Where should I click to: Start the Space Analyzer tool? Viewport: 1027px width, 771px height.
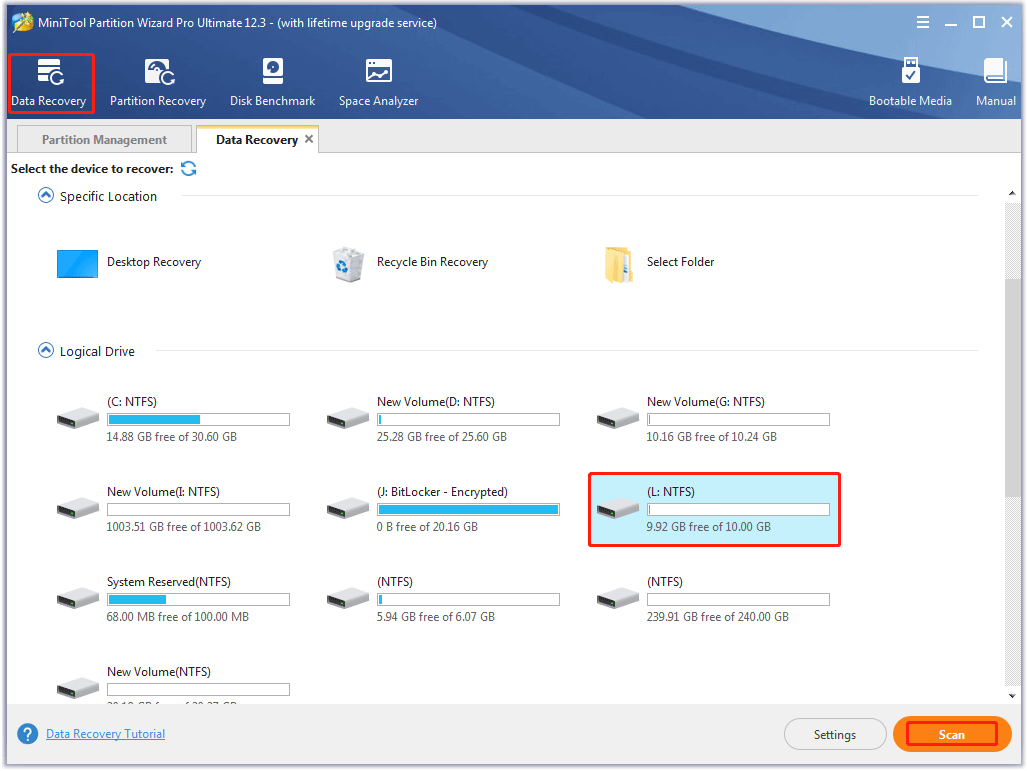pos(378,82)
